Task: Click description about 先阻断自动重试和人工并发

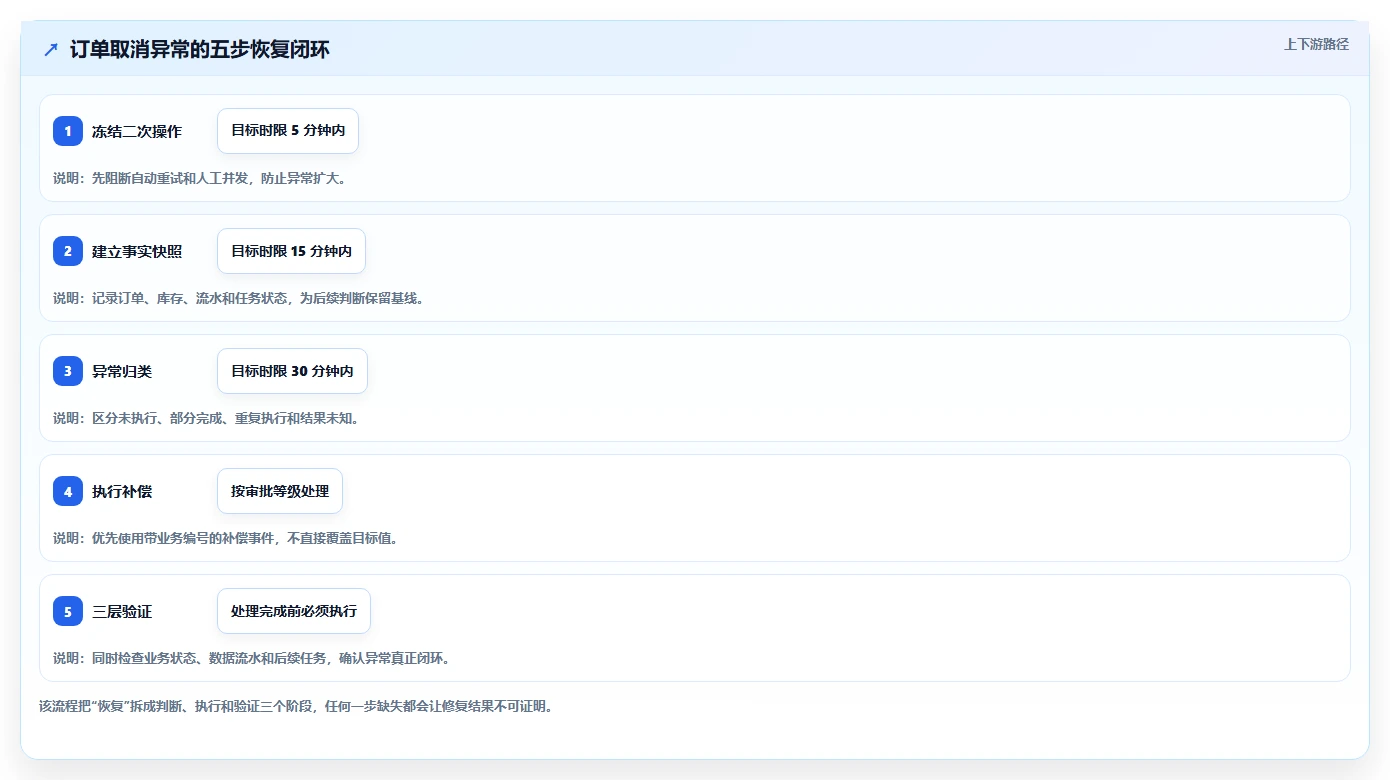Action: pyautogui.click(x=200, y=178)
